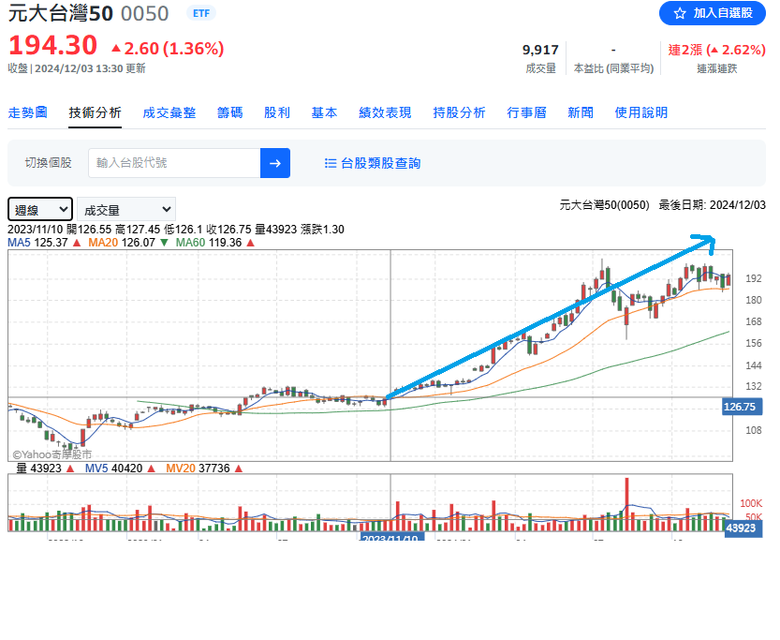Click the MV20 37736 volume legend
Image resolution: width=780 pixels, height=640 pixels.
coord(204,468)
